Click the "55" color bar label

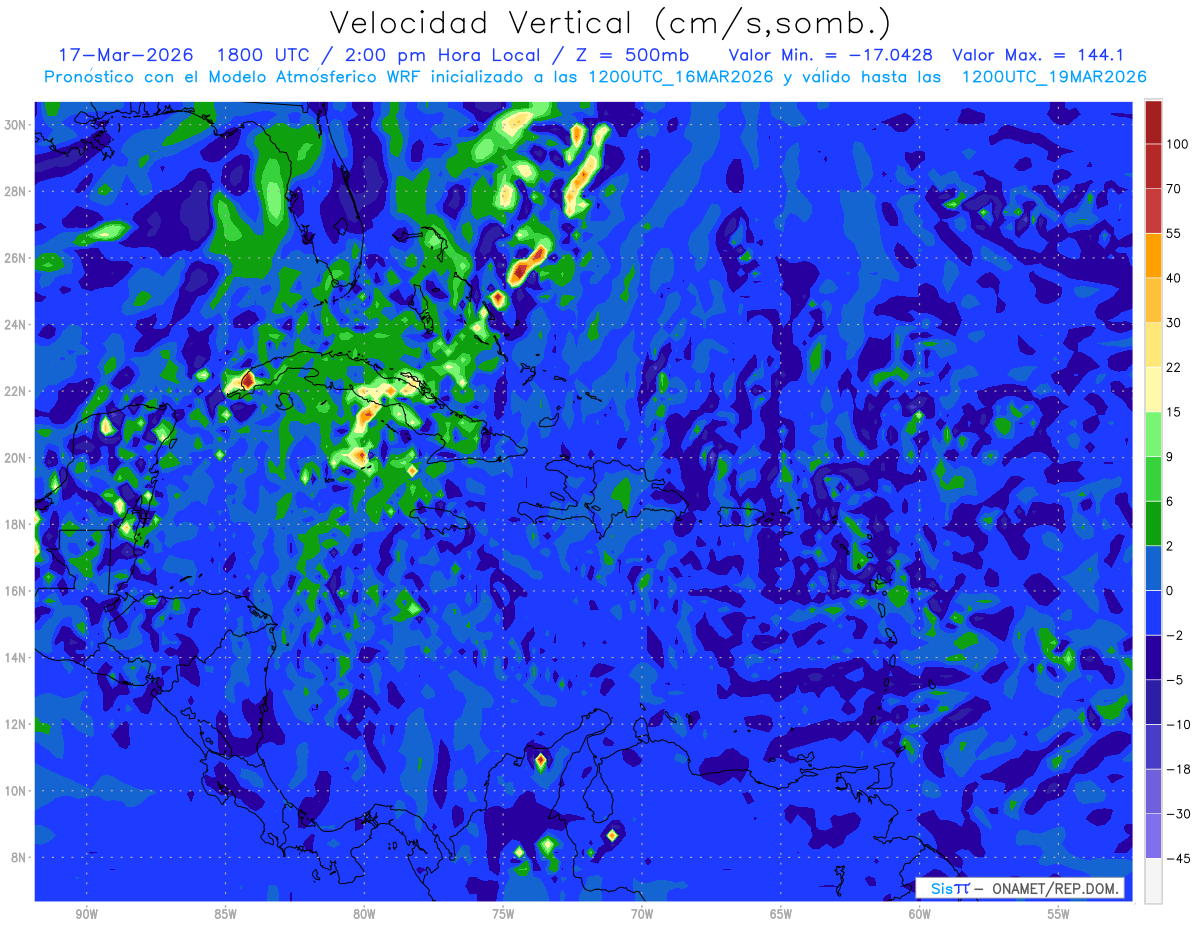1173,233
